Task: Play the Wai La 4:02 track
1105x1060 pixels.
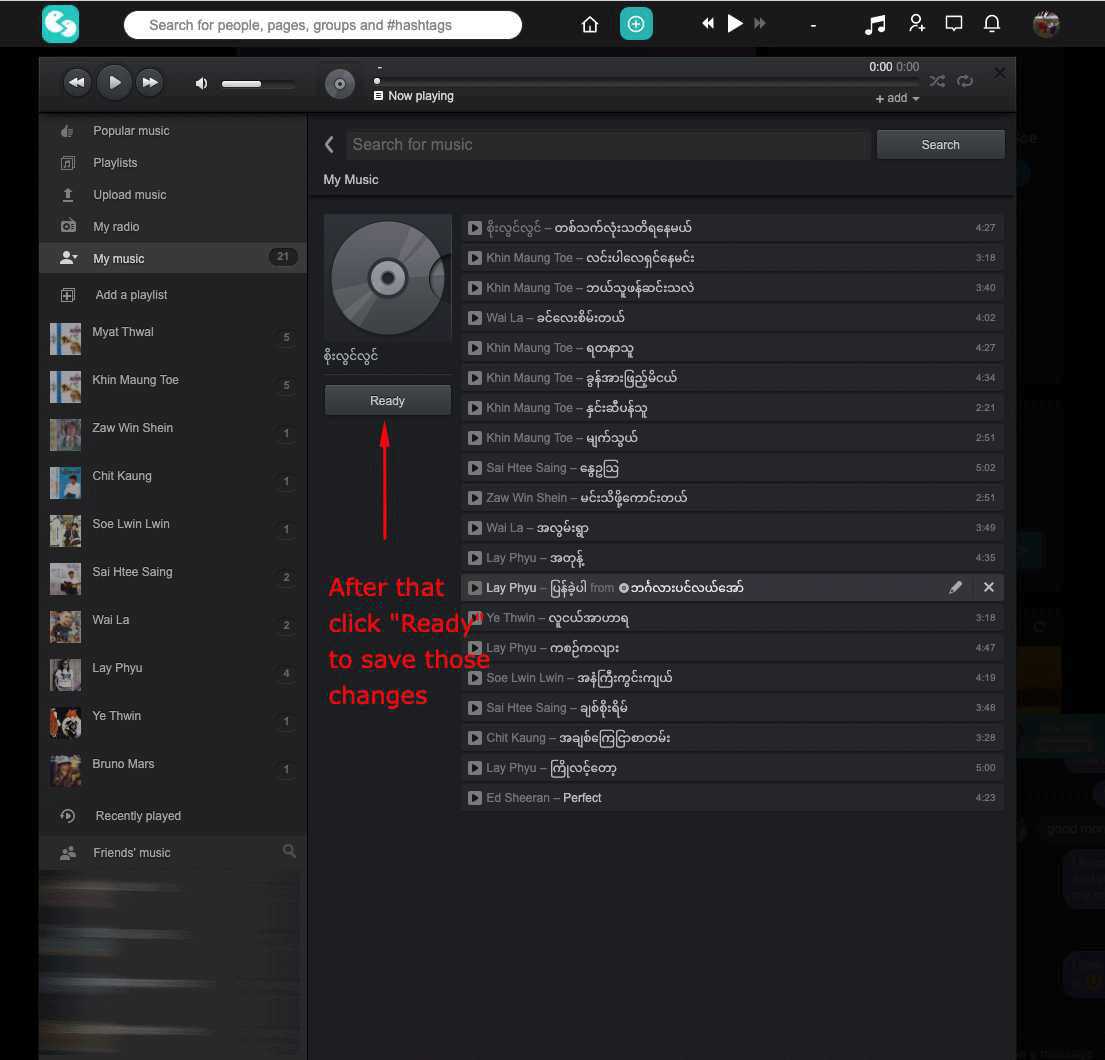Action: click(475, 318)
